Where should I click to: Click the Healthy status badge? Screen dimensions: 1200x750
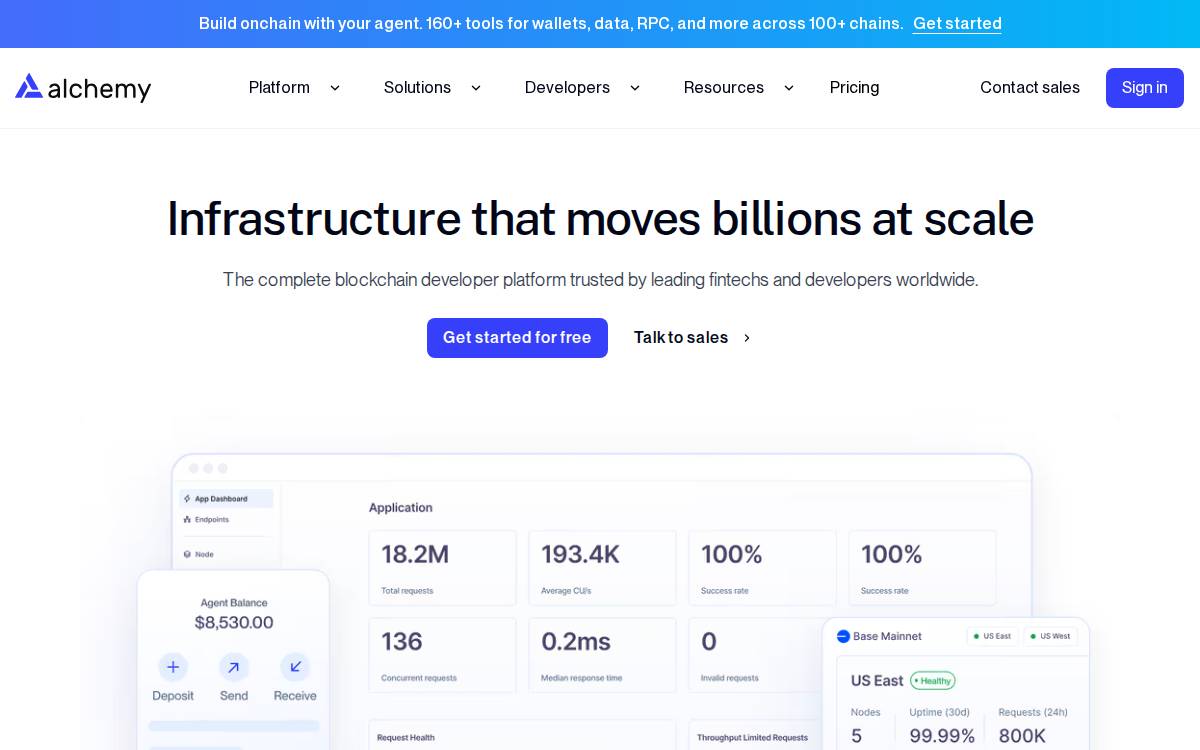(933, 681)
